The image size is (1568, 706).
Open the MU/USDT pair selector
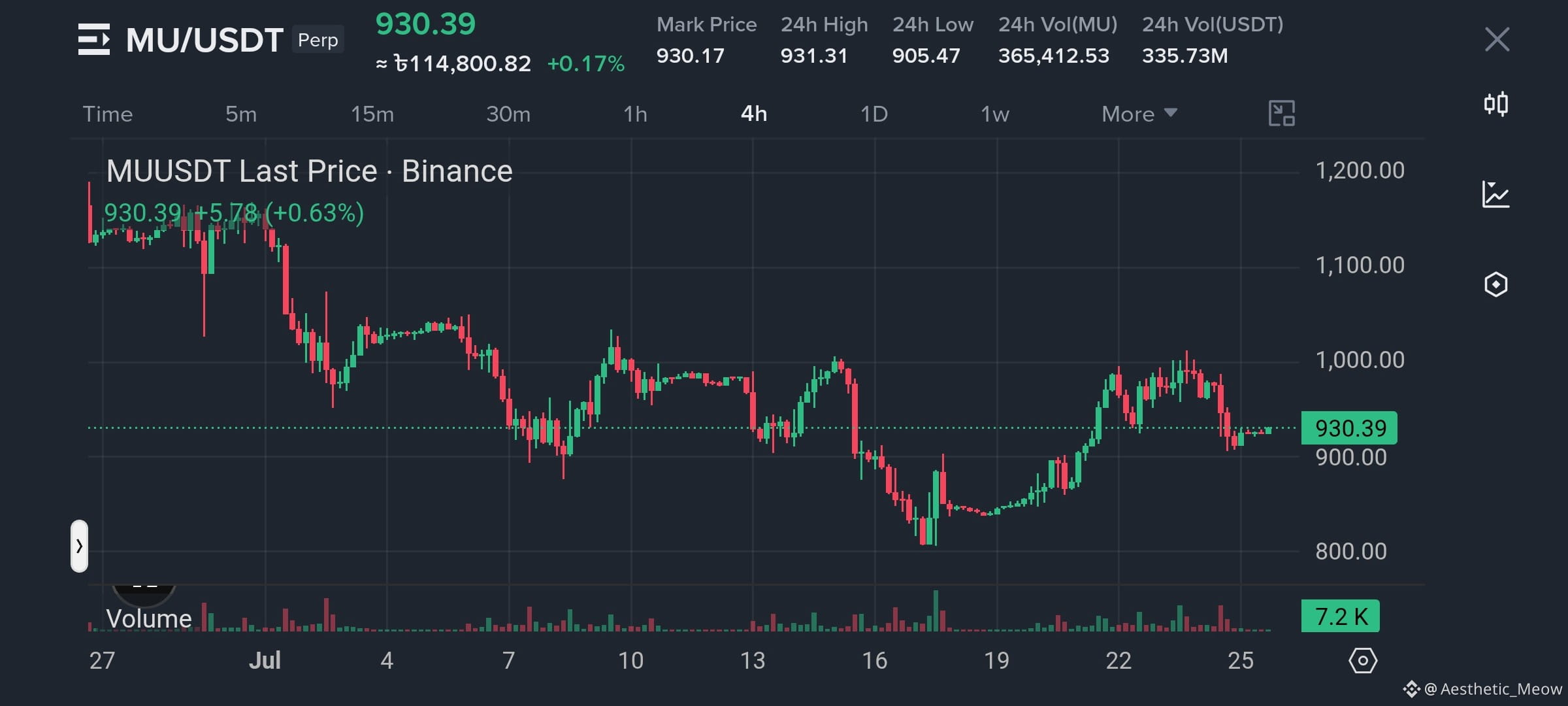pyautogui.click(x=204, y=40)
